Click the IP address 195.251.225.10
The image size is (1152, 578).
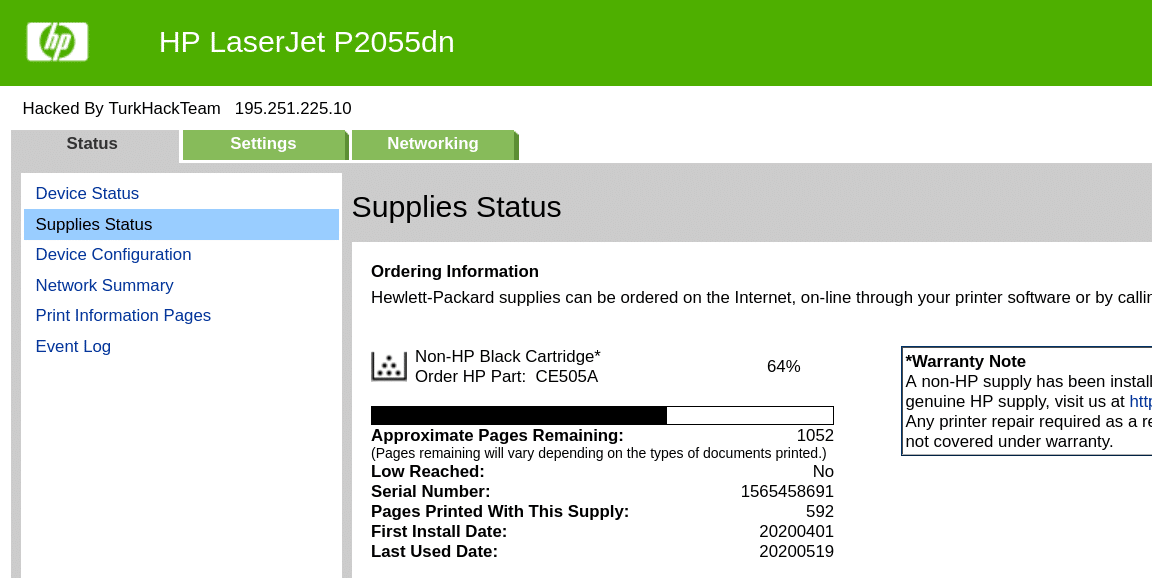pyautogui.click(x=293, y=109)
